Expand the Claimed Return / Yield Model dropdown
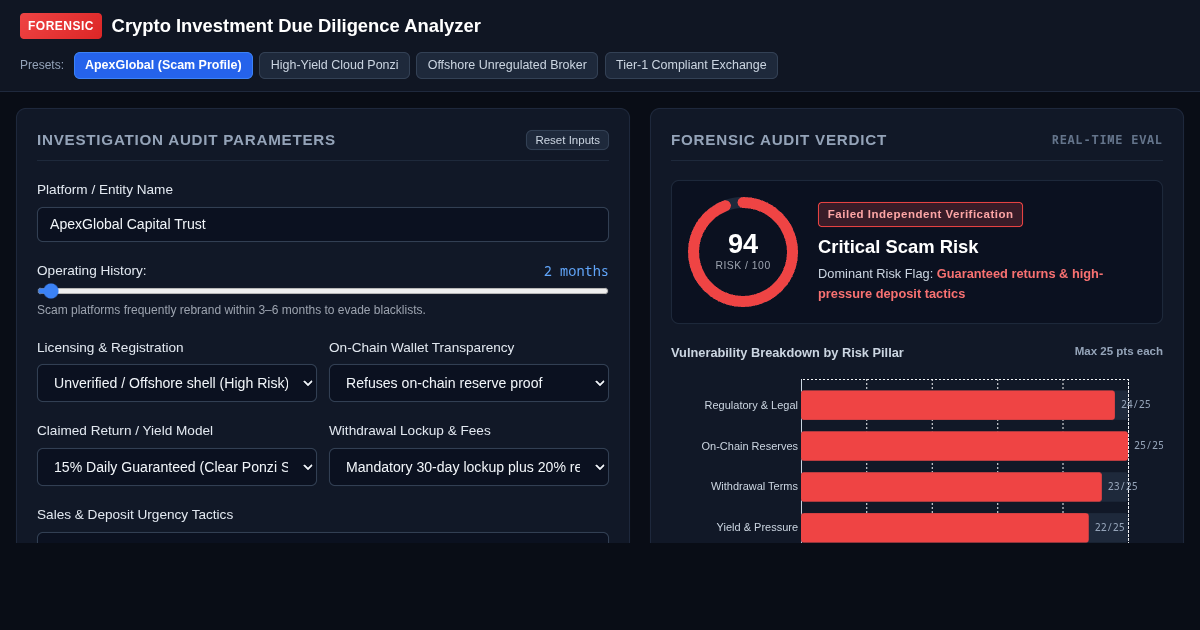 [177, 467]
